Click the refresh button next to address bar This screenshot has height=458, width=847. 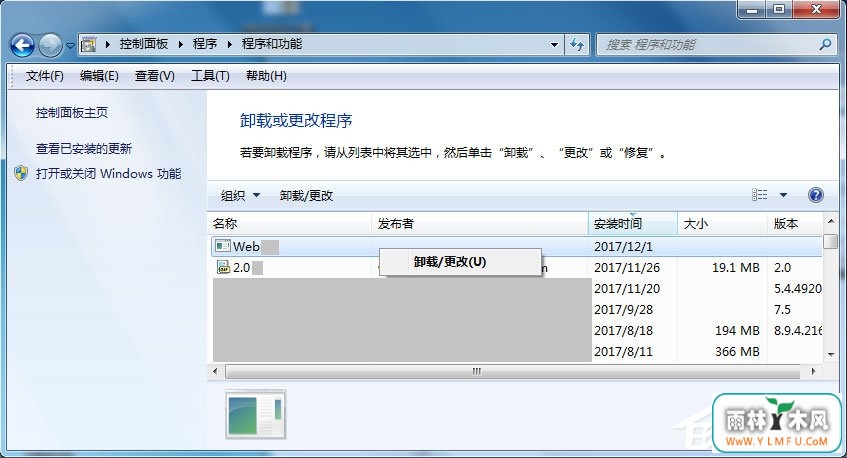tap(577, 45)
